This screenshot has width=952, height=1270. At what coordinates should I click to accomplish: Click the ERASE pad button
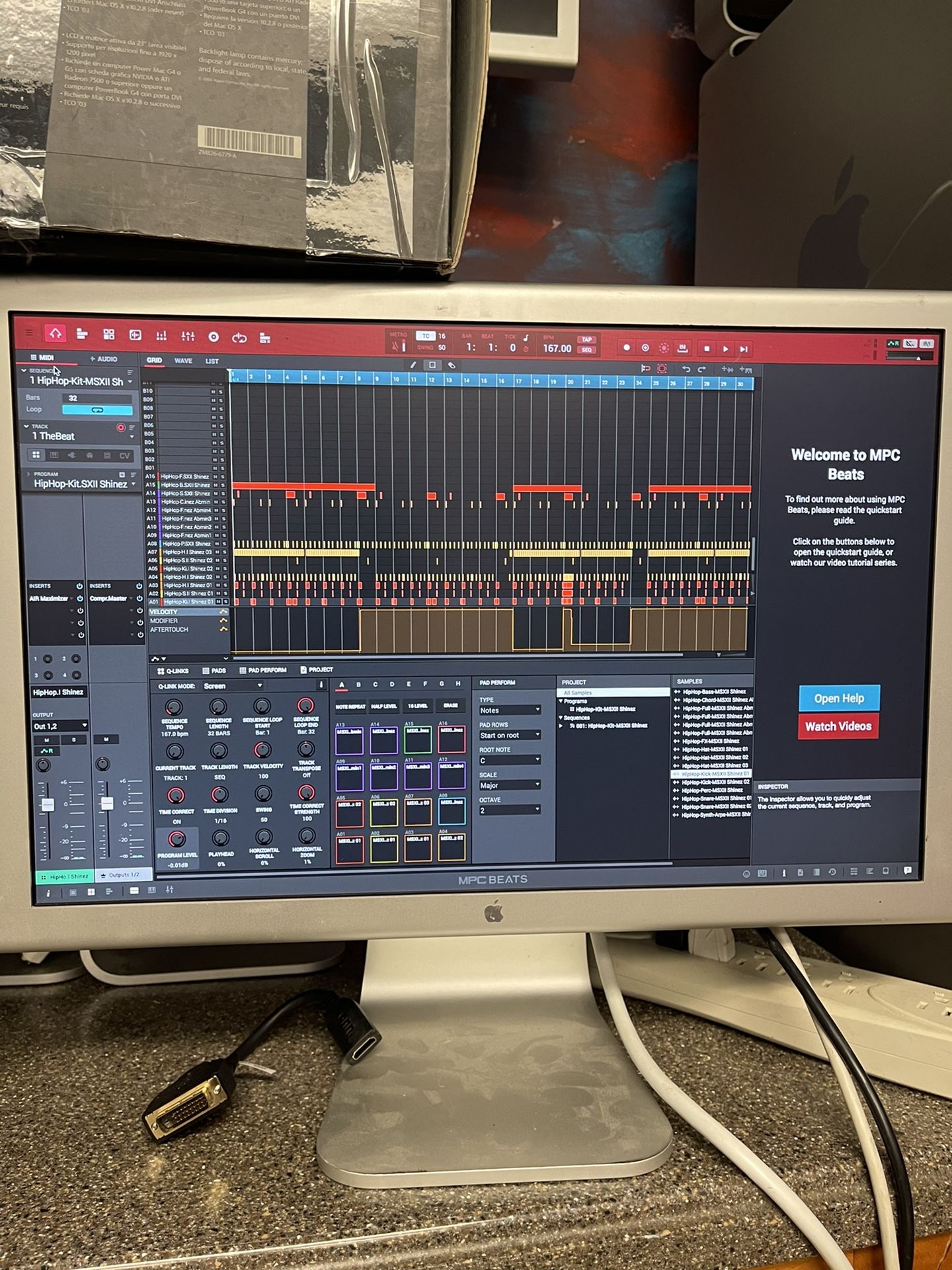pyautogui.click(x=451, y=705)
